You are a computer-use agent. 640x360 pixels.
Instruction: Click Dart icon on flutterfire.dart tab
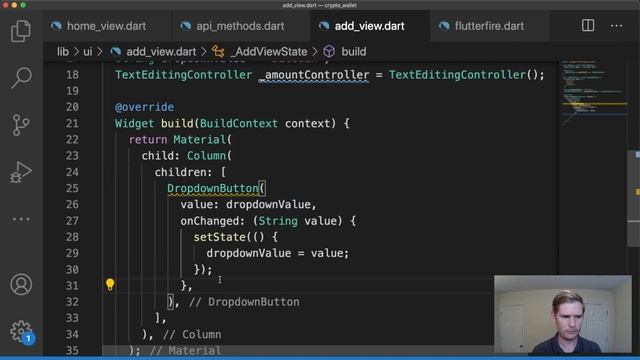pyautogui.click(x=444, y=26)
